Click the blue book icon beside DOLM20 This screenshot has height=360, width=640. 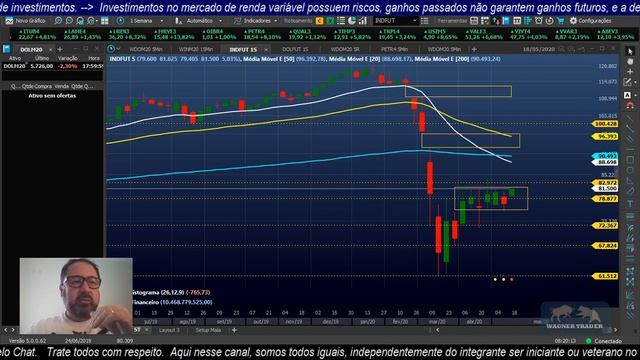click(x=6, y=49)
